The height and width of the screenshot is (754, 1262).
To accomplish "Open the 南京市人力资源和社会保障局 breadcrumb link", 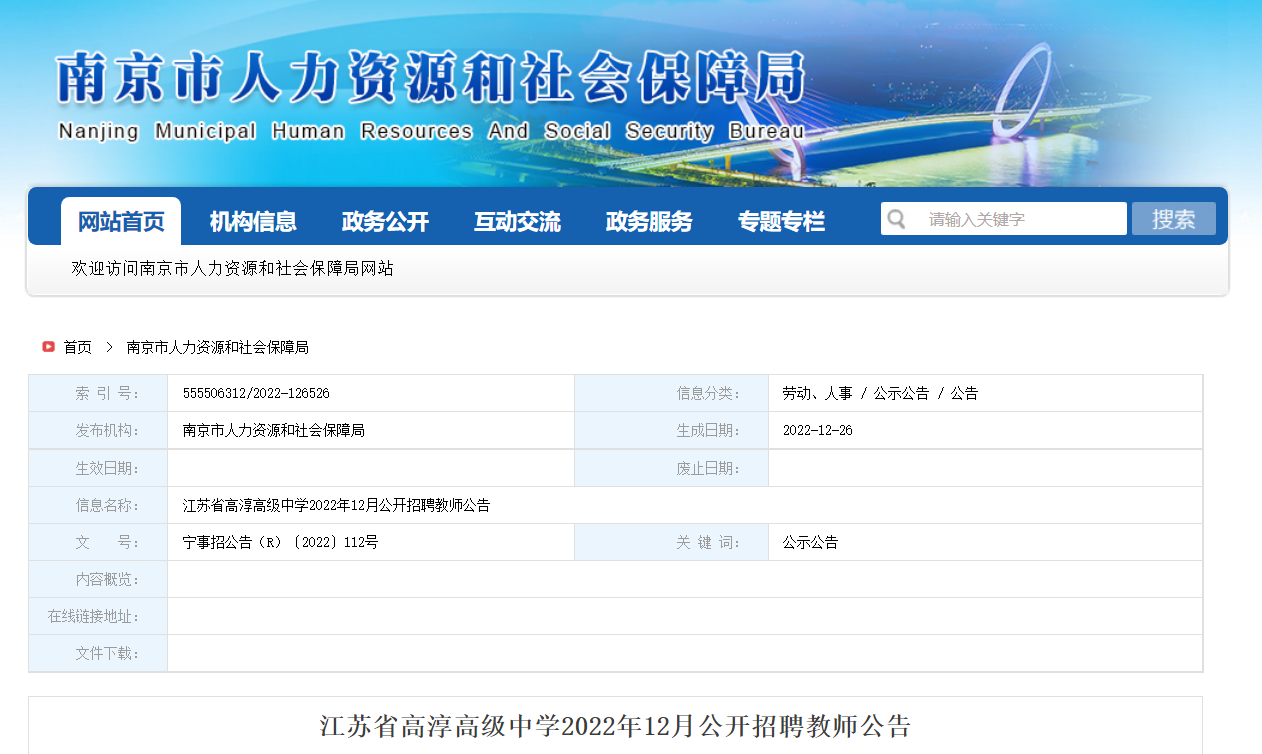I will [217, 347].
